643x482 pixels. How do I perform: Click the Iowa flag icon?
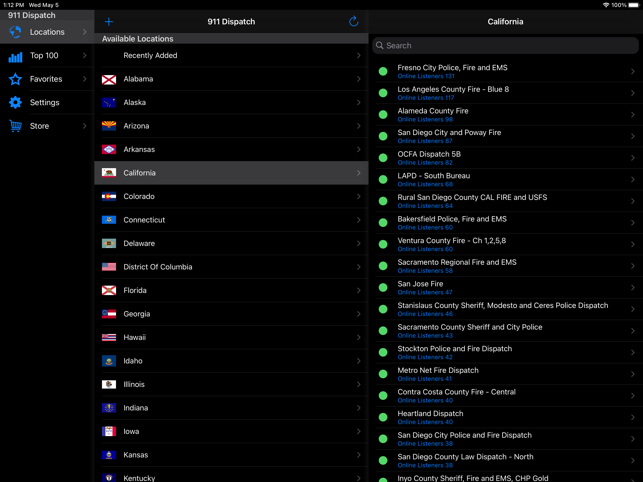point(109,432)
